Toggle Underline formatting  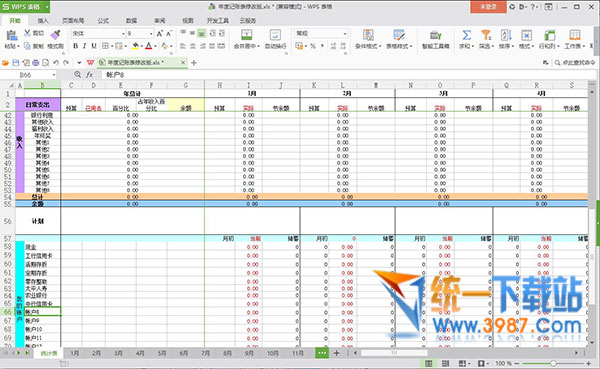click(x=94, y=46)
